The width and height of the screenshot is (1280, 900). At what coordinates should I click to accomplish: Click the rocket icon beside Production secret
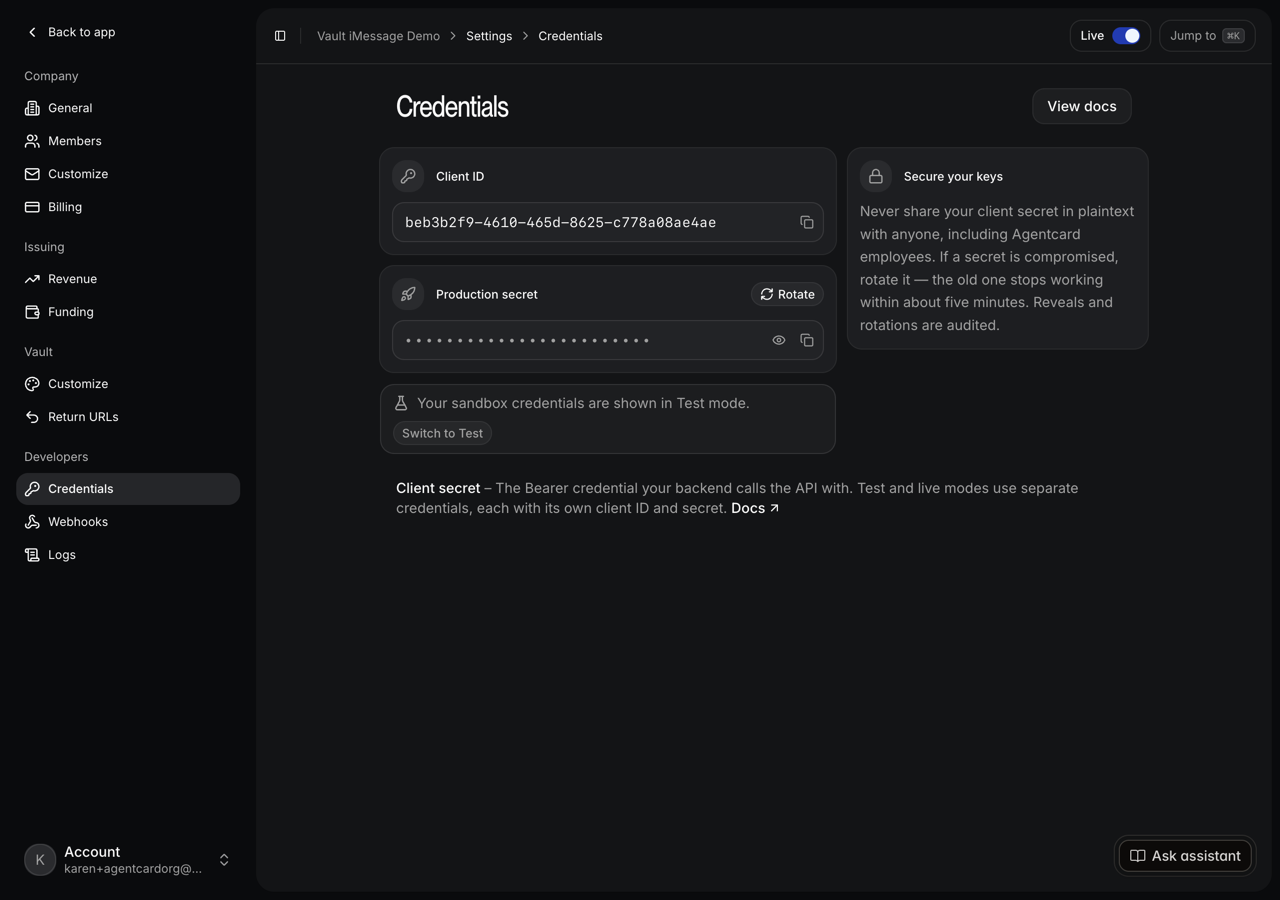point(408,294)
